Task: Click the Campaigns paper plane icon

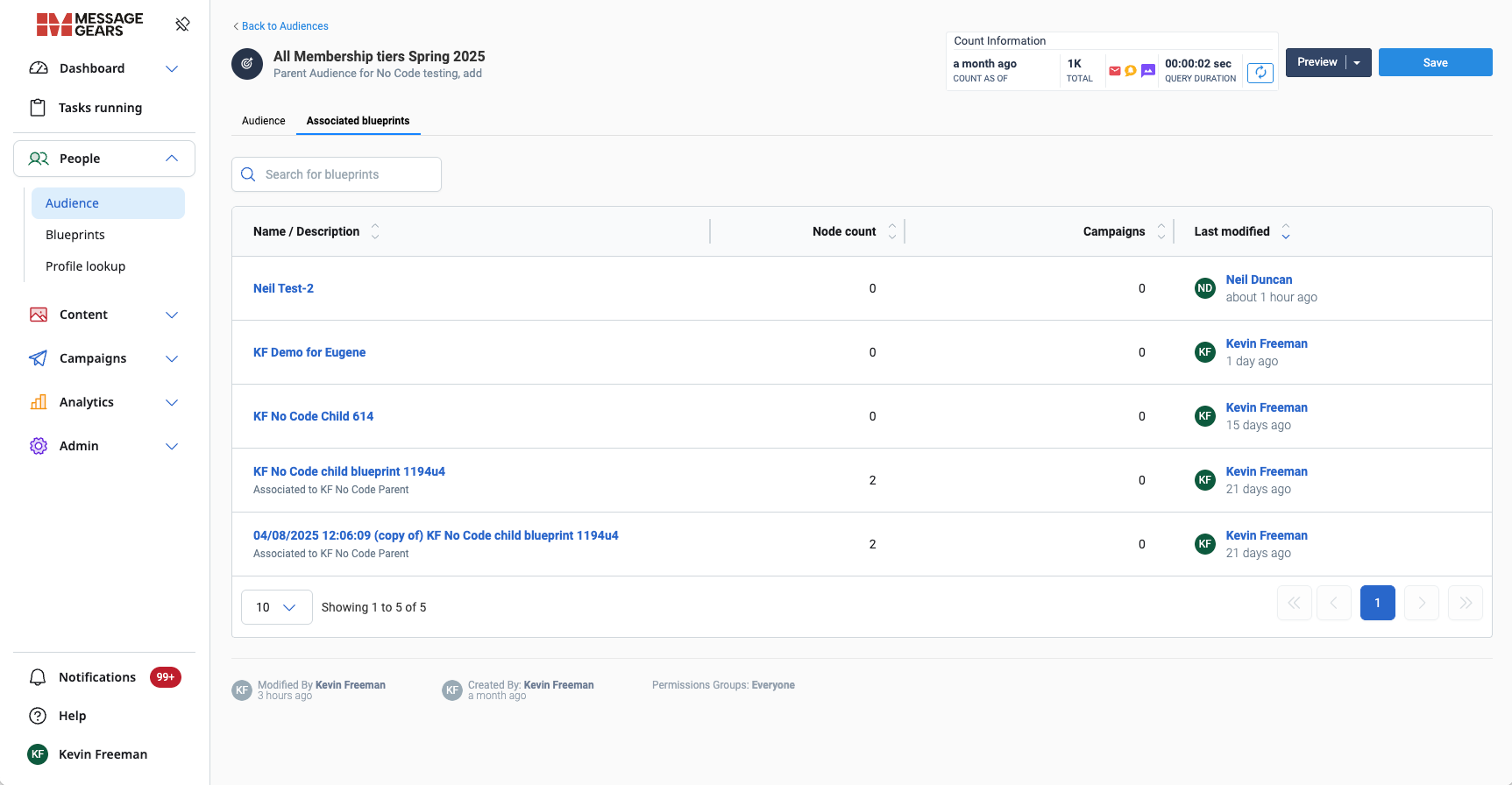Action: [x=39, y=358]
